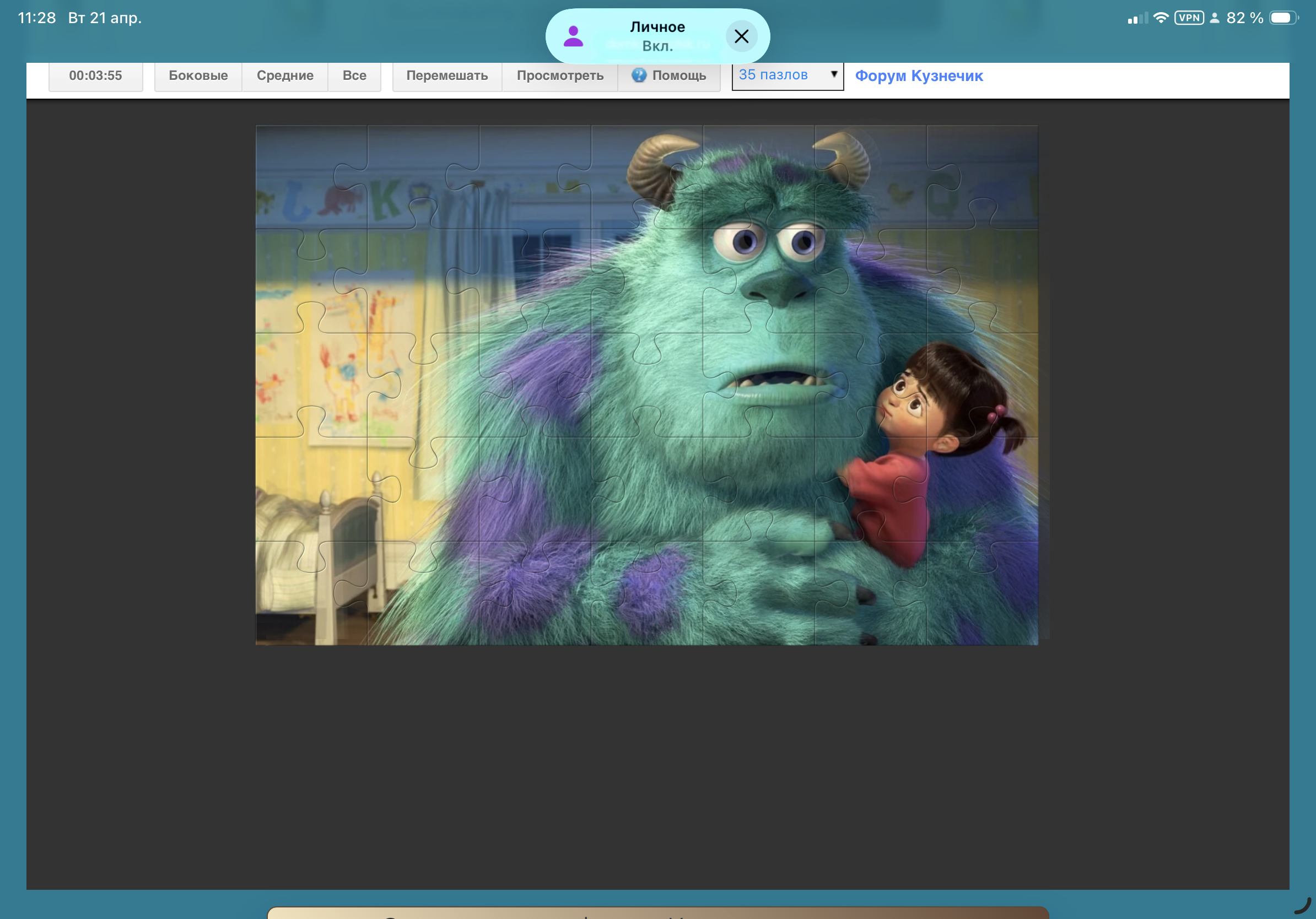Viewport: 1316px width, 919px height.
Task: Show Средние middle pieces
Action: 285,75
